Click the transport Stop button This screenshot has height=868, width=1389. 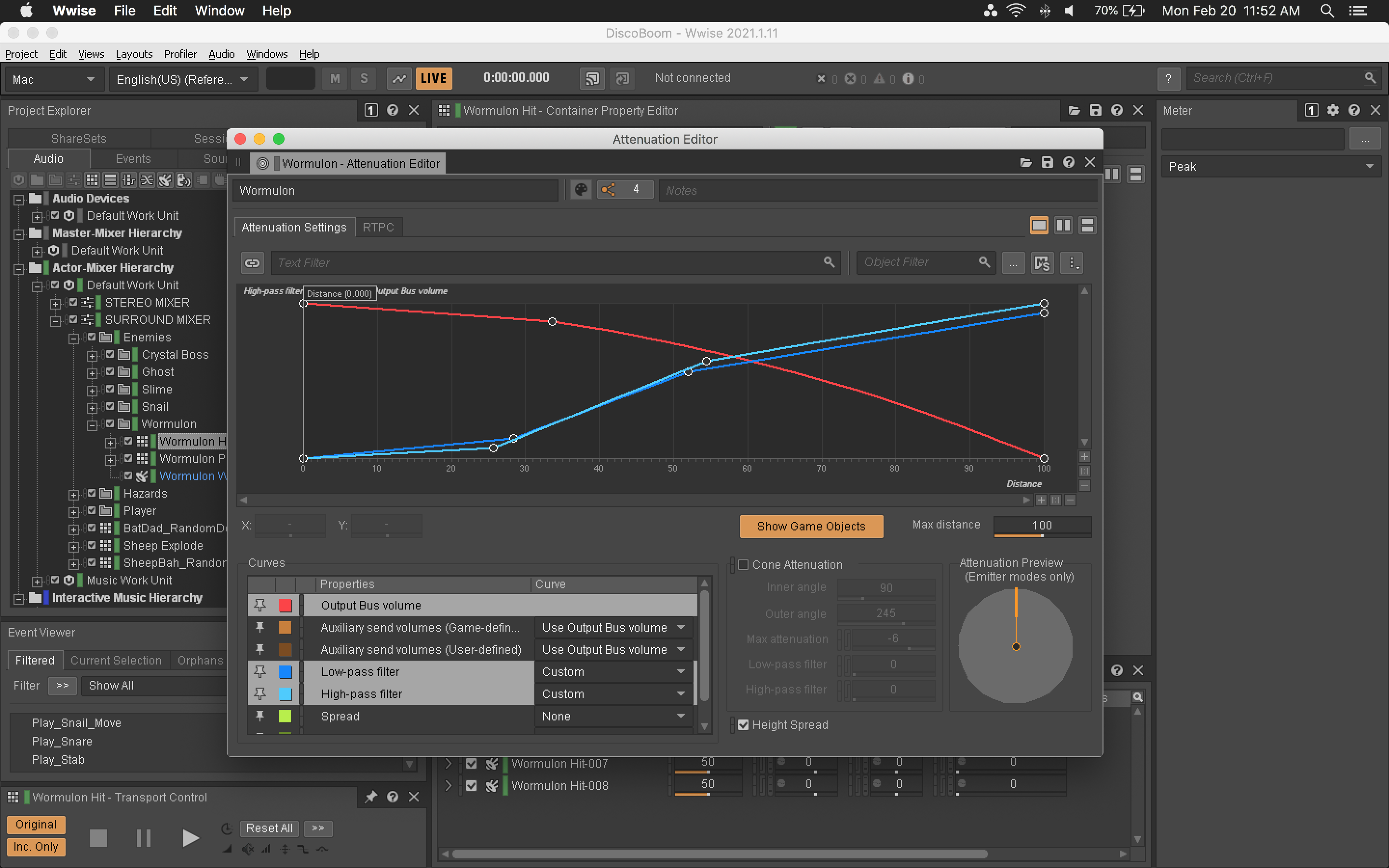[98, 838]
